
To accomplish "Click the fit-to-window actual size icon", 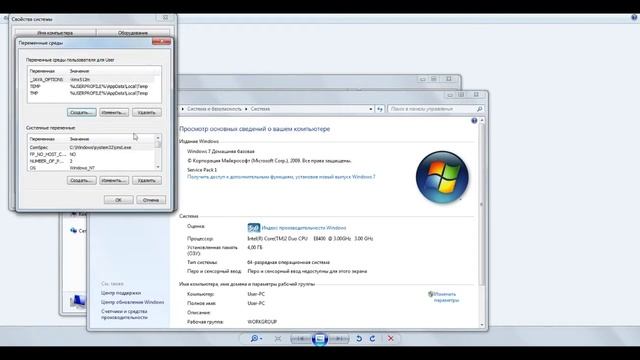I will (278, 339).
